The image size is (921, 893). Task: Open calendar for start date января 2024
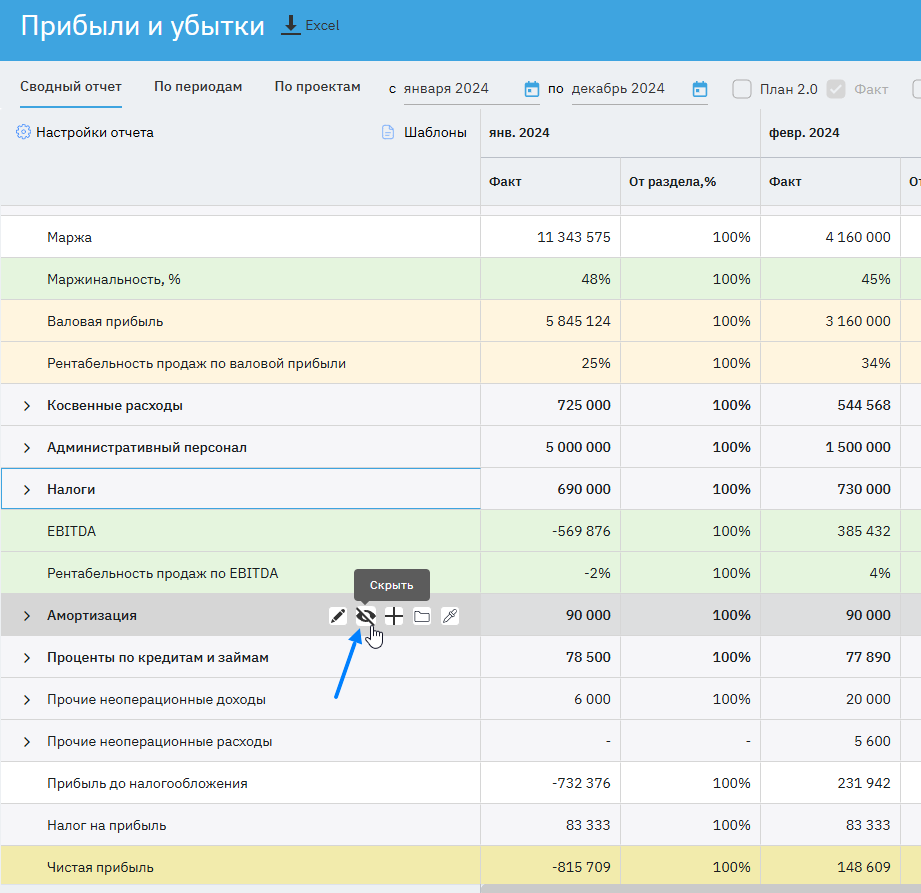[x=532, y=89]
